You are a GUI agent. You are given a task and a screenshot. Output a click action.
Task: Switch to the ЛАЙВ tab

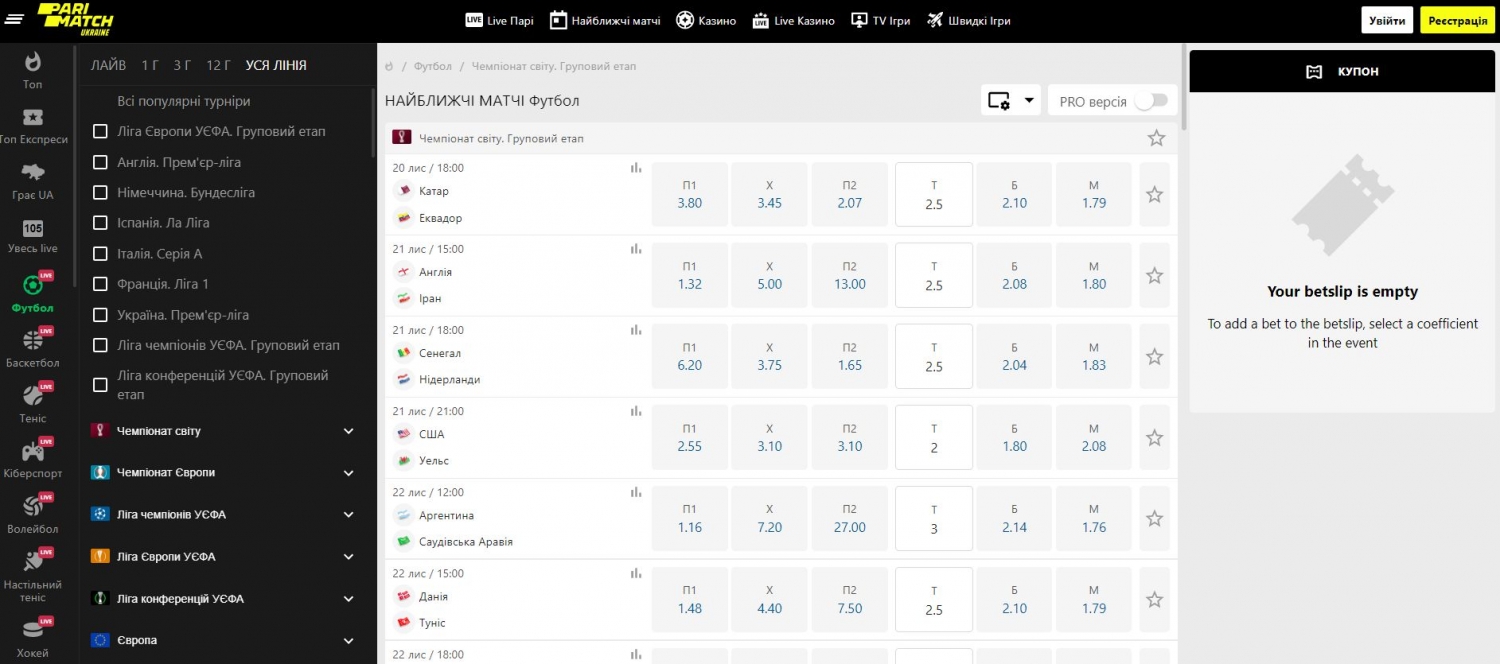pyautogui.click(x=108, y=66)
